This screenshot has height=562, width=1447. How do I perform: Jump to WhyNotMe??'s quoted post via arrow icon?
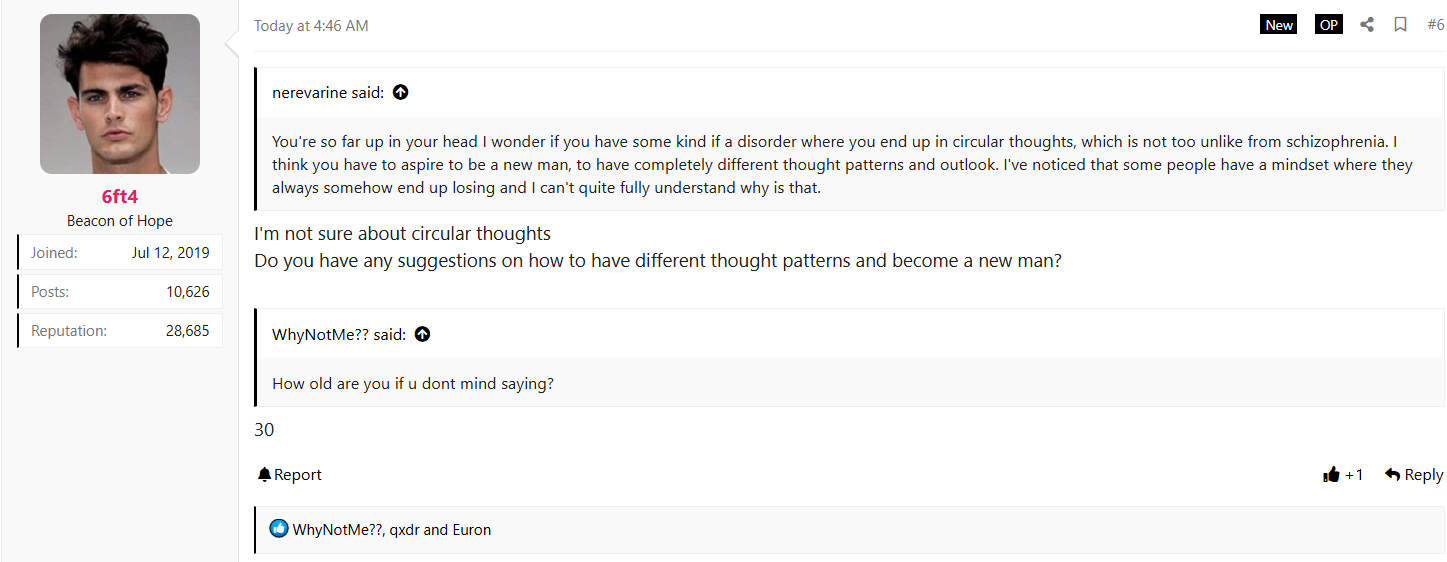[x=422, y=334]
